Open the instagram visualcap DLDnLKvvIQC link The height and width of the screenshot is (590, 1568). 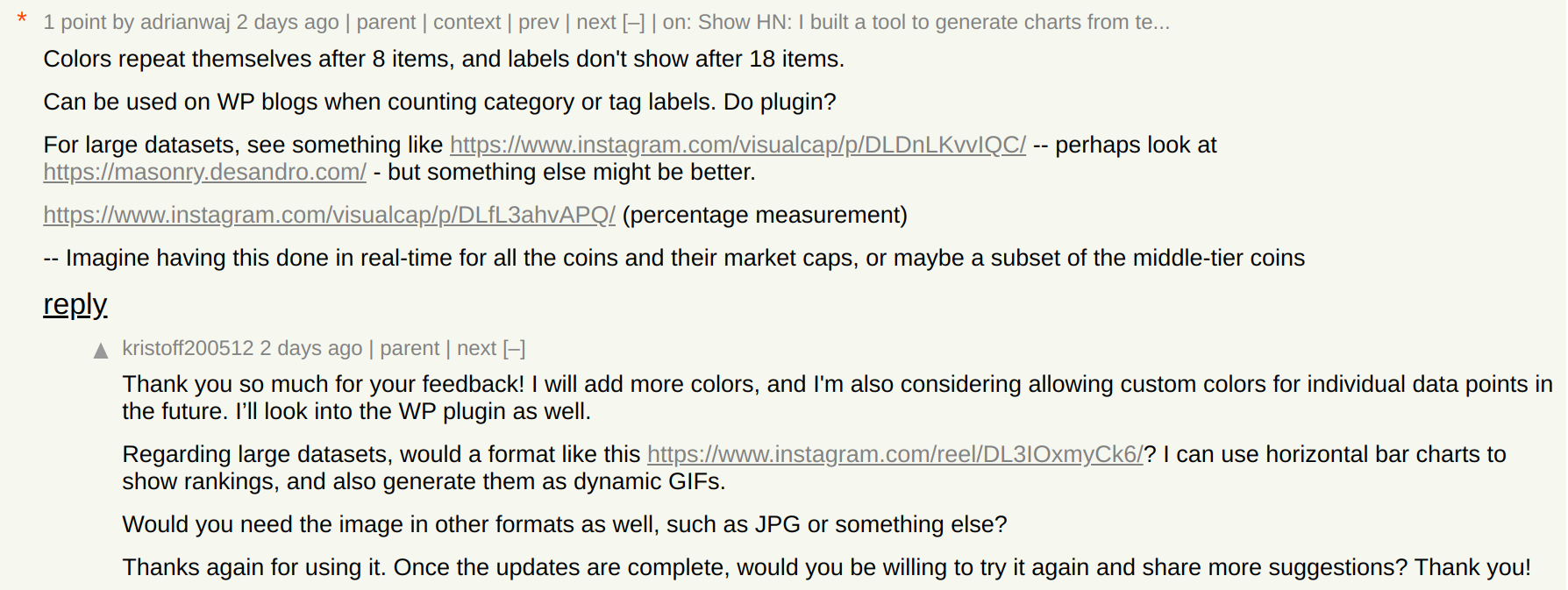738,145
